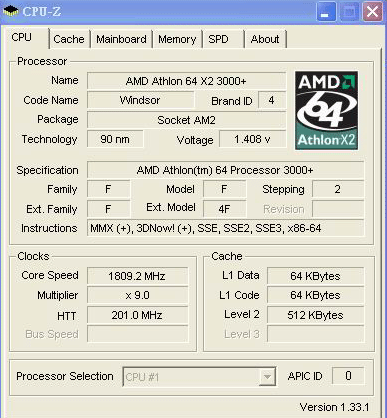The height and width of the screenshot is (418, 387).
Task: Click the Level 2 value 512 KBytes
Action: point(315,315)
